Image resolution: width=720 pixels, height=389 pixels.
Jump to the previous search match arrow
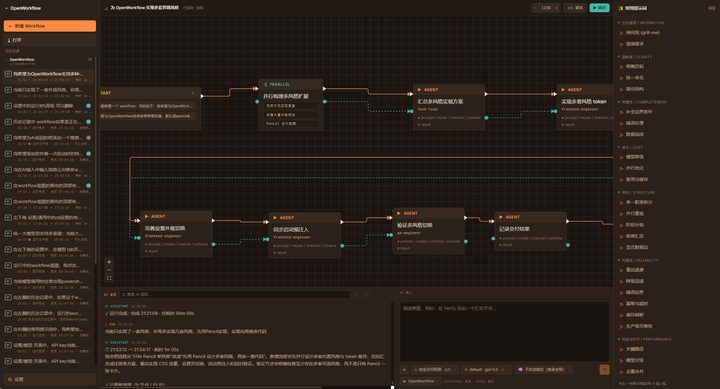pos(356,294)
